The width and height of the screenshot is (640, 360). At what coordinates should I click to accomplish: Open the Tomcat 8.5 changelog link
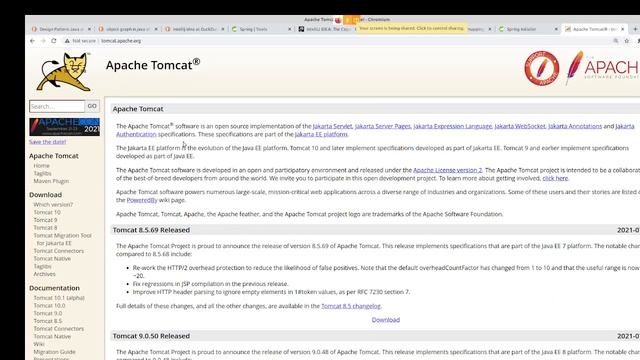pos(351,306)
